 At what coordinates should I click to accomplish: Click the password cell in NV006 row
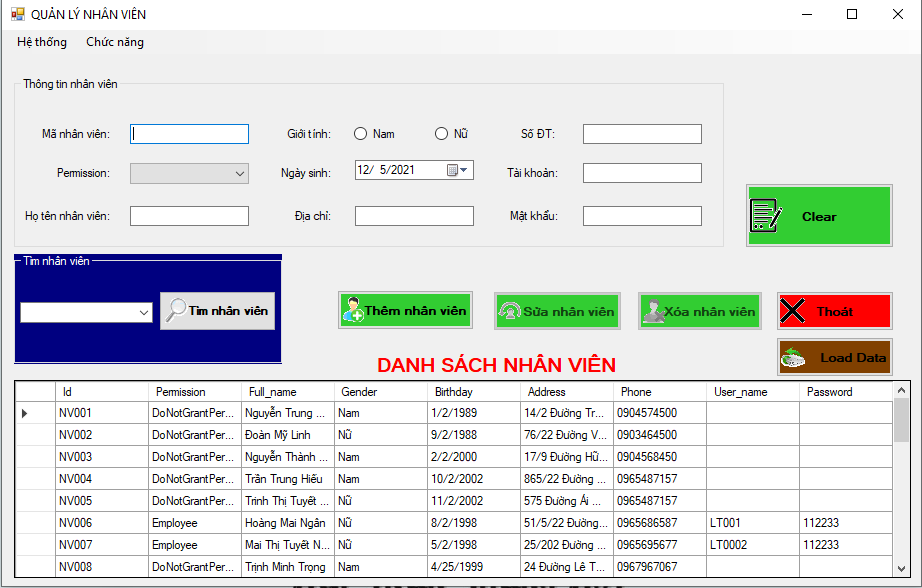coord(846,523)
